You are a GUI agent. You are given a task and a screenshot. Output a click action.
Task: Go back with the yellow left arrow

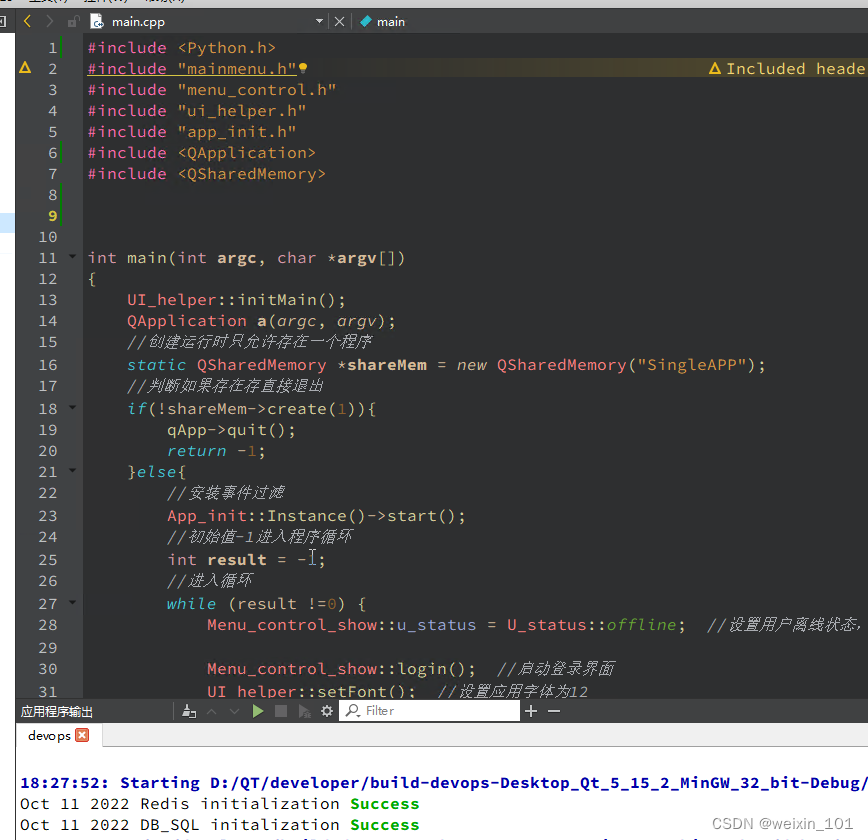click(x=27, y=22)
